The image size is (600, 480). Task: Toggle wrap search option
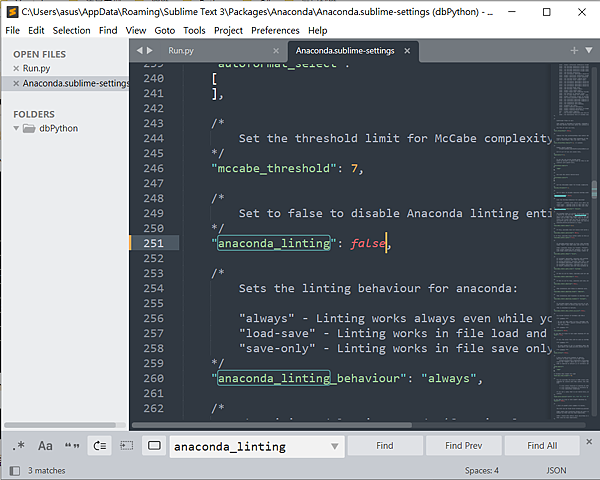[100, 446]
